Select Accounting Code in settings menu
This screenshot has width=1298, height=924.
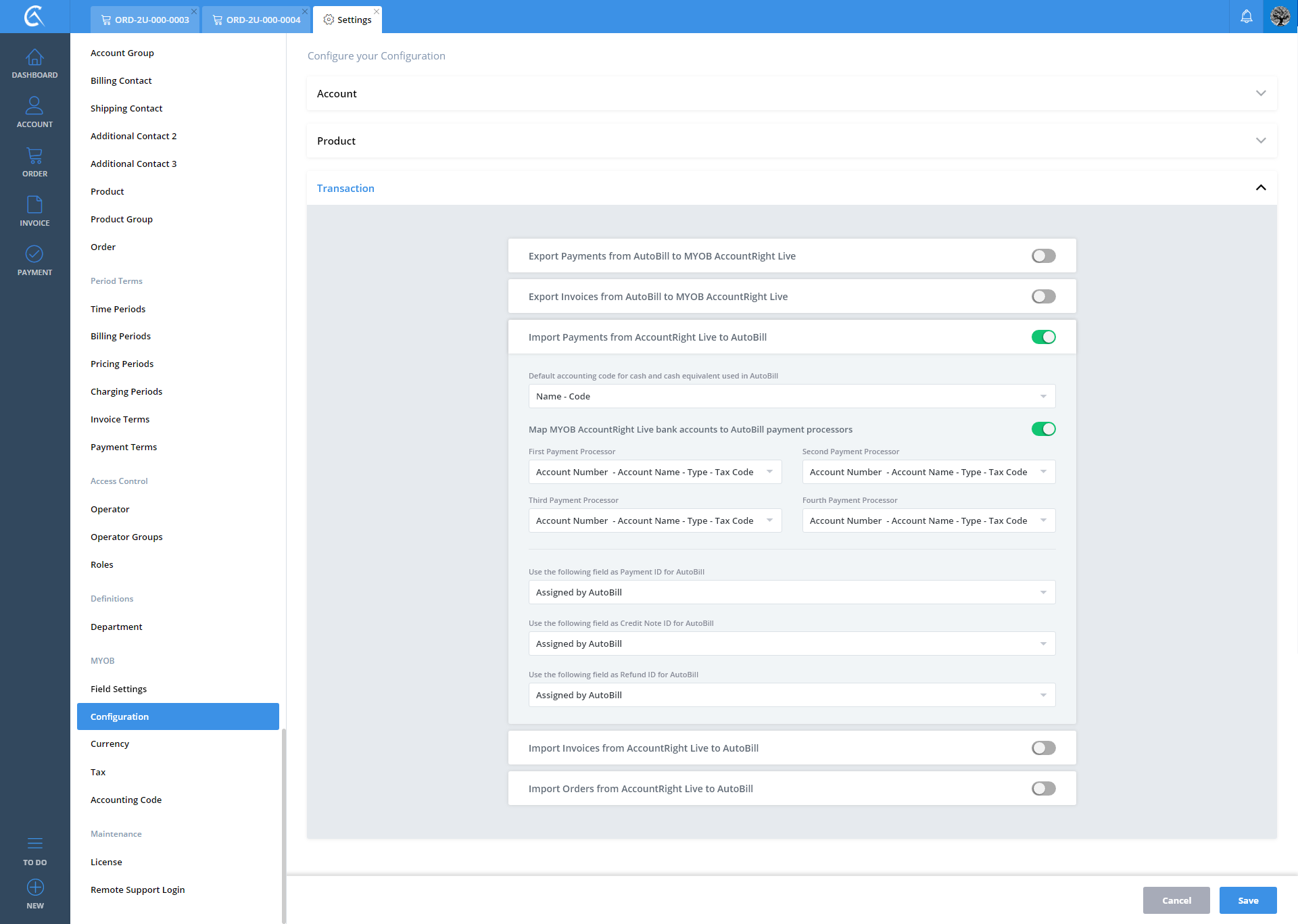pos(126,800)
